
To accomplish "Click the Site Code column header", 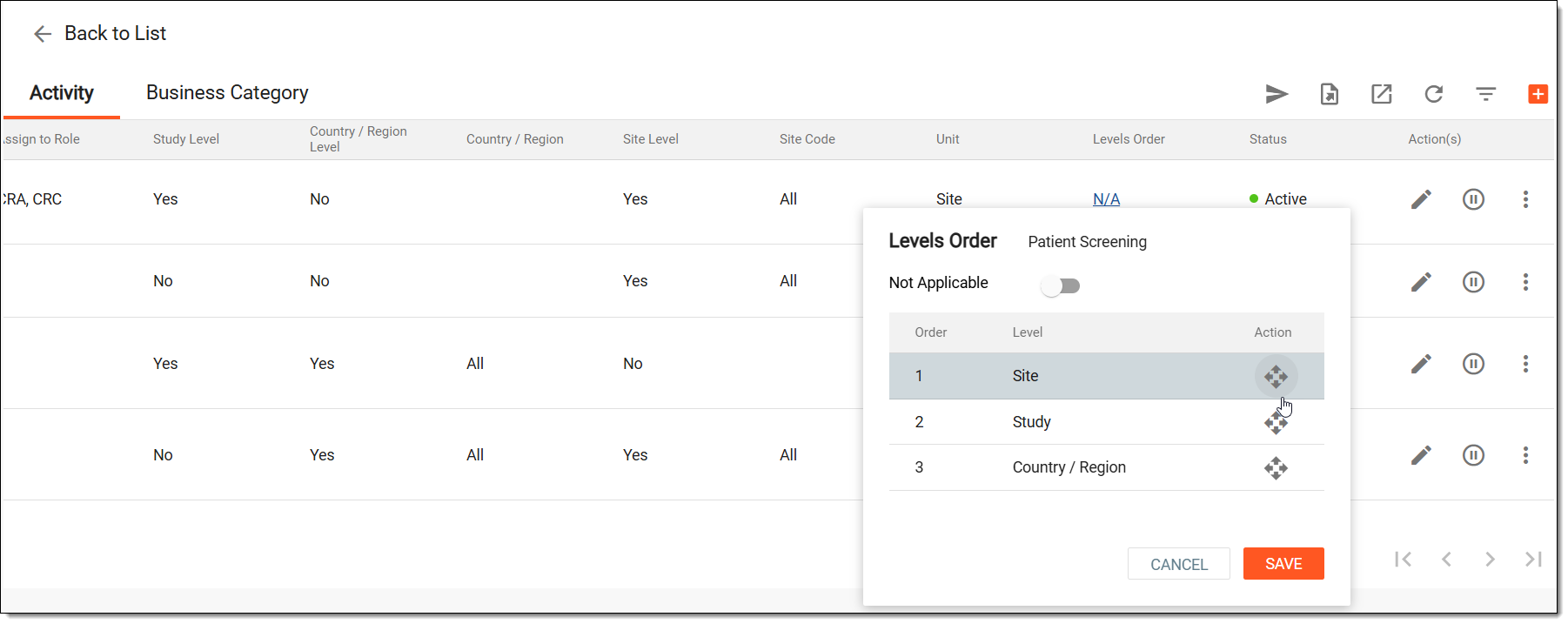I will point(807,139).
